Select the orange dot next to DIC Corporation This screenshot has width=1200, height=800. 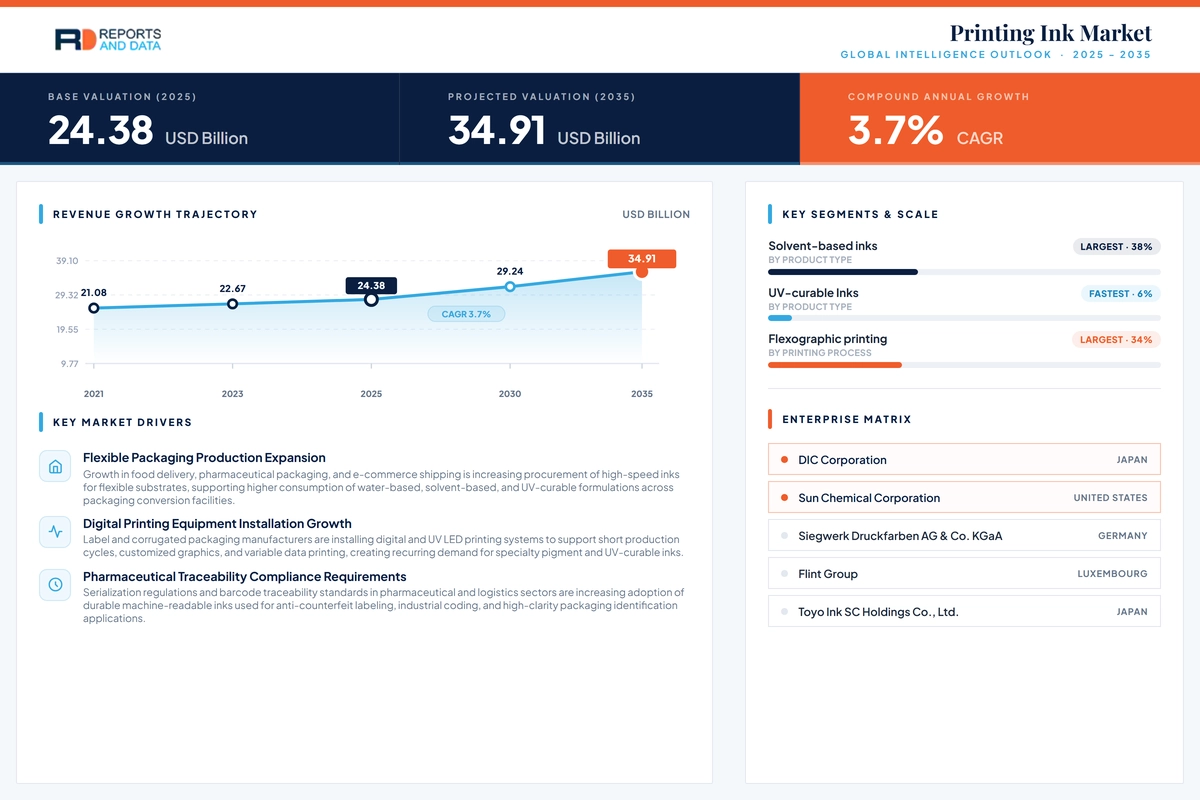click(784, 460)
